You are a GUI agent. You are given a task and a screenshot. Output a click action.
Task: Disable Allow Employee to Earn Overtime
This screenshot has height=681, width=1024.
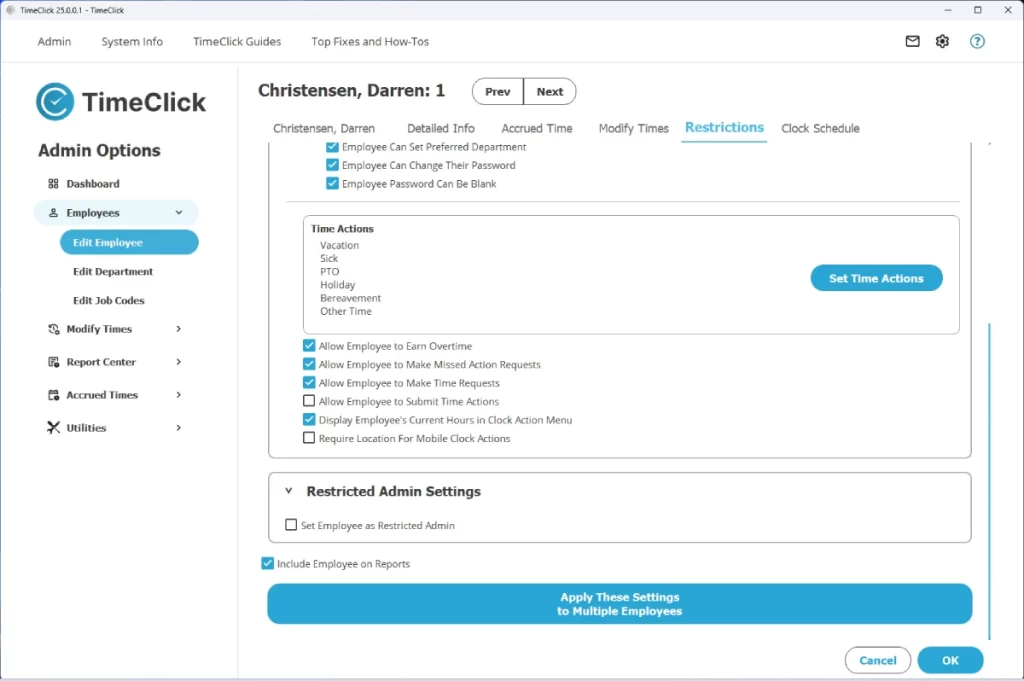pyautogui.click(x=309, y=345)
